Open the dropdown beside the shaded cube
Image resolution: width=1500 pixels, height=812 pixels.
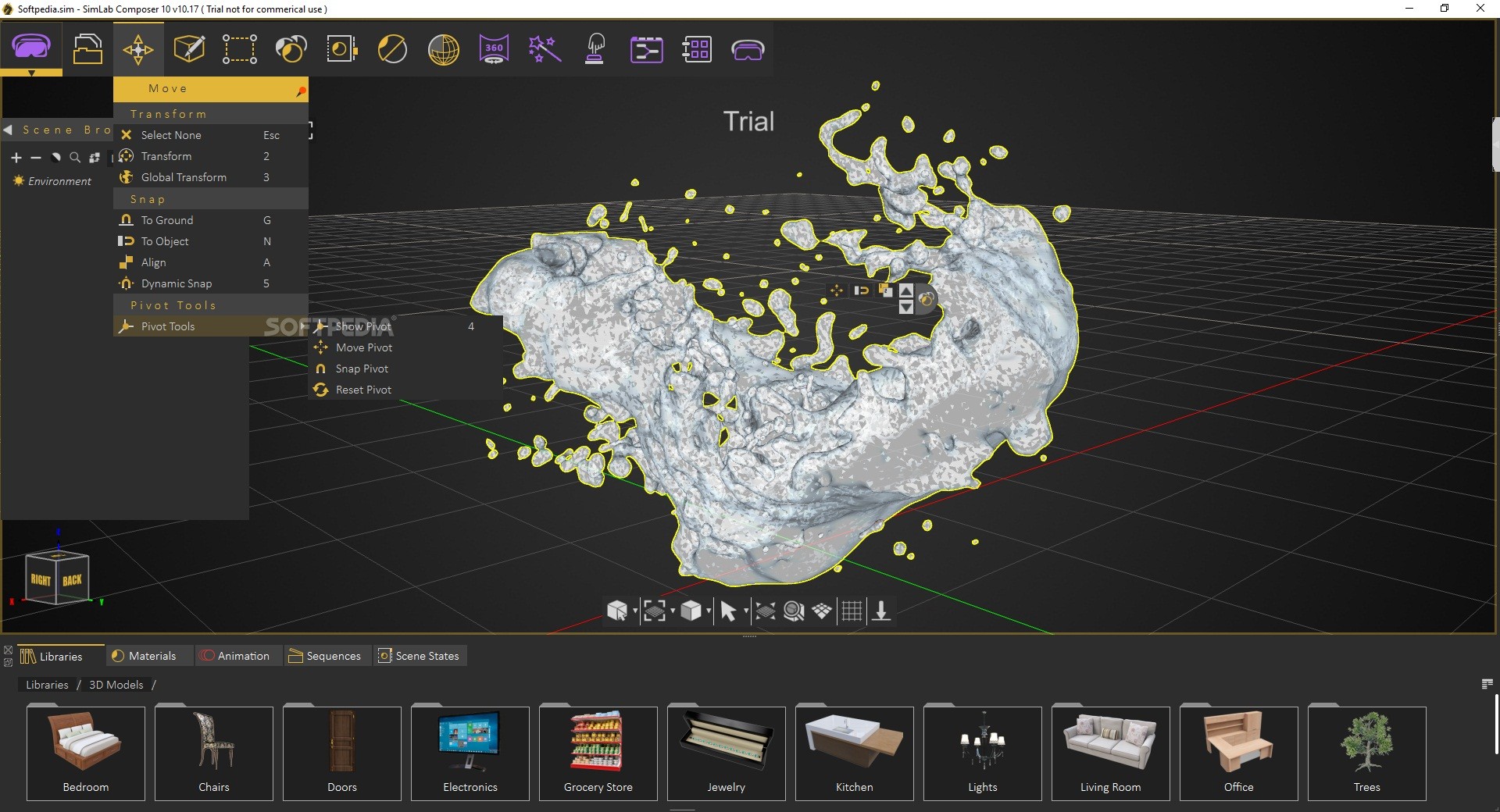(x=708, y=611)
